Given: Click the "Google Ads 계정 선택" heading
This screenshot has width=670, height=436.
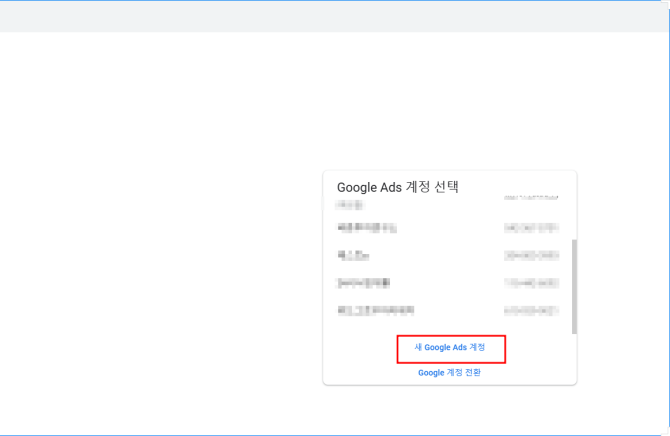Looking at the screenshot, I should point(397,186).
